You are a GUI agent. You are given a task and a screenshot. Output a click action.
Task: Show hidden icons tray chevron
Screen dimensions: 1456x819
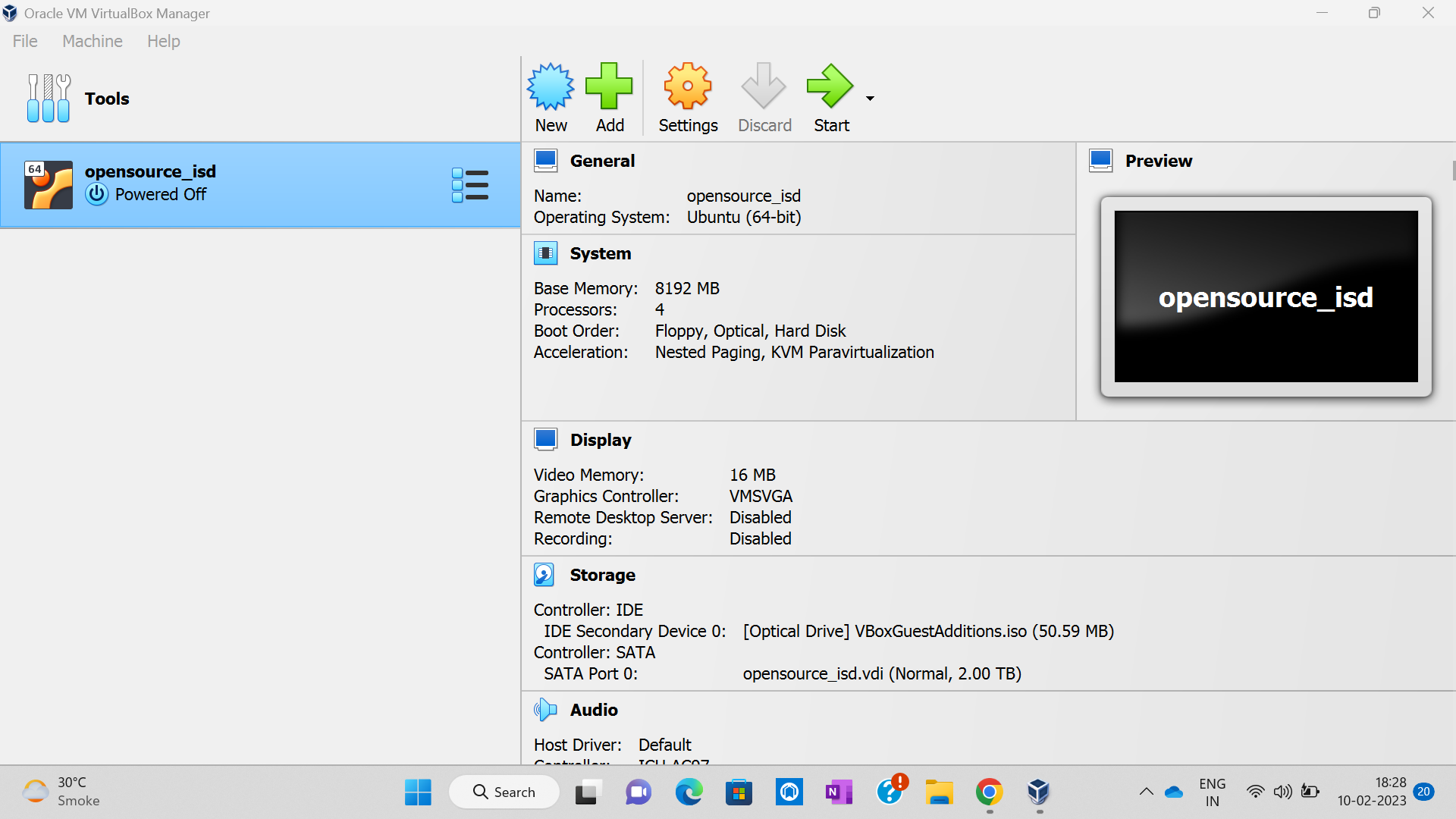pyautogui.click(x=1146, y=792)
